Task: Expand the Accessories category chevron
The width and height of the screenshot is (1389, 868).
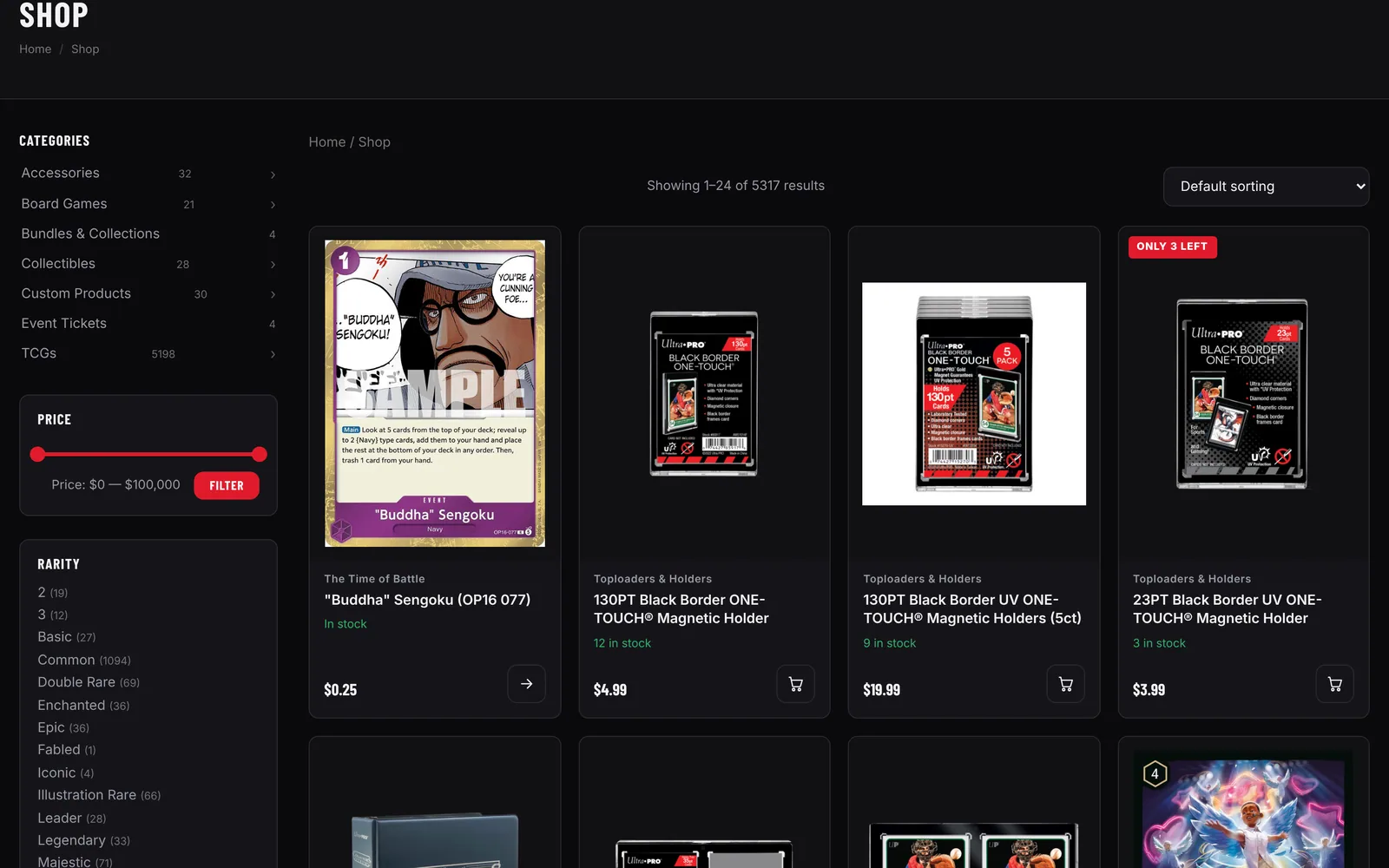Action: [x=273, y=174]
